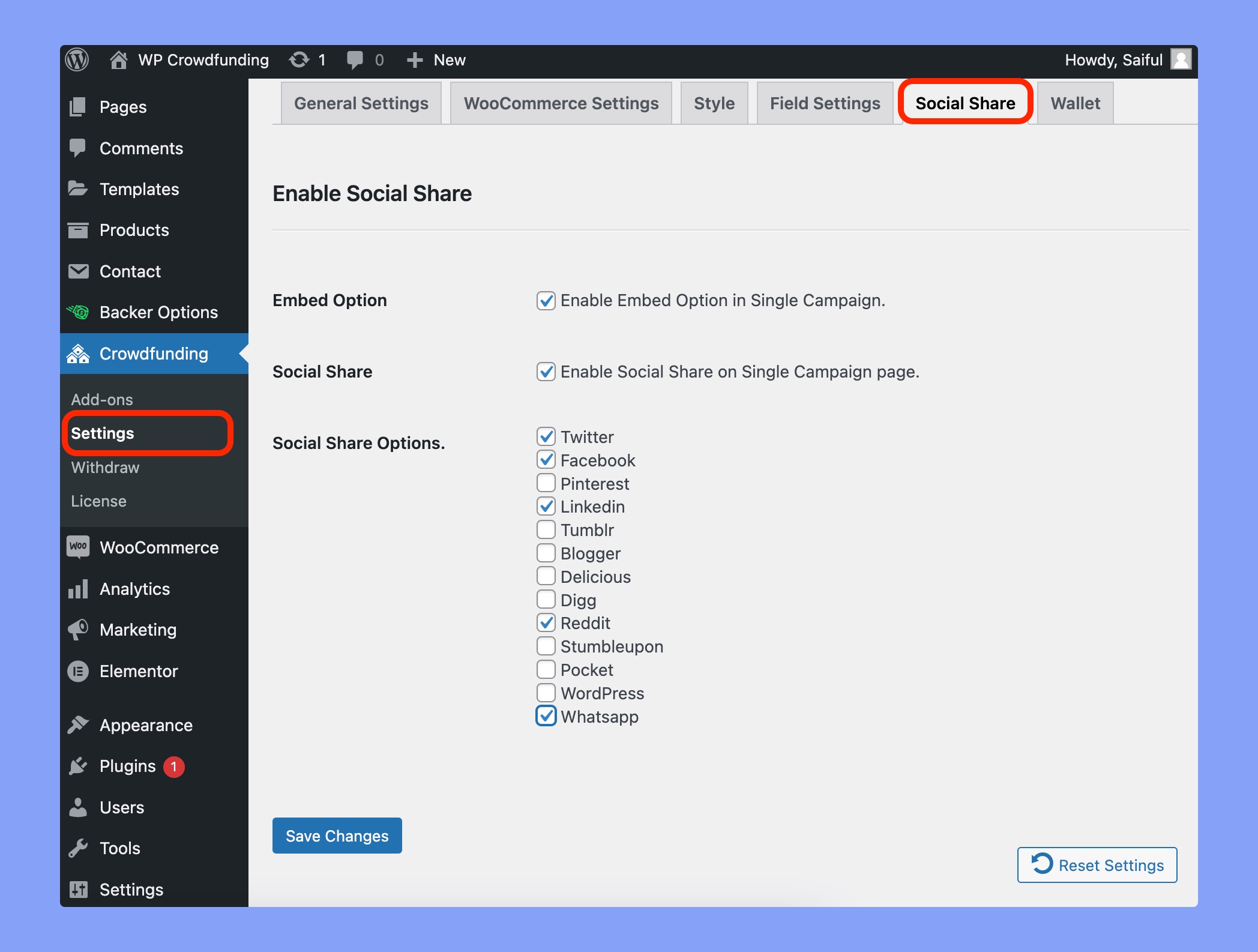Enable the WordPress share checkbox
The height and width of the screenshot is (952, 1258).
546,693
